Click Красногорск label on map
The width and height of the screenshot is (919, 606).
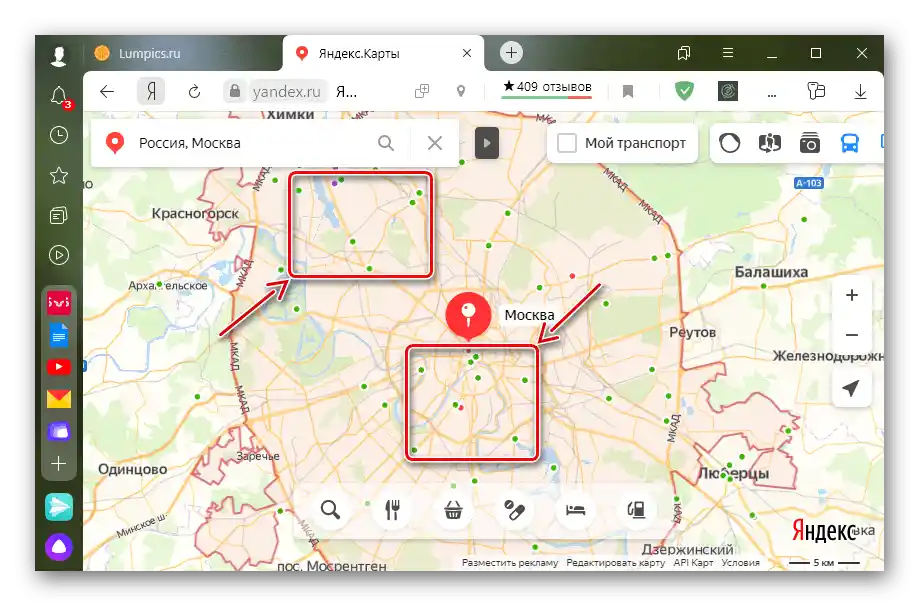[195, 214]
